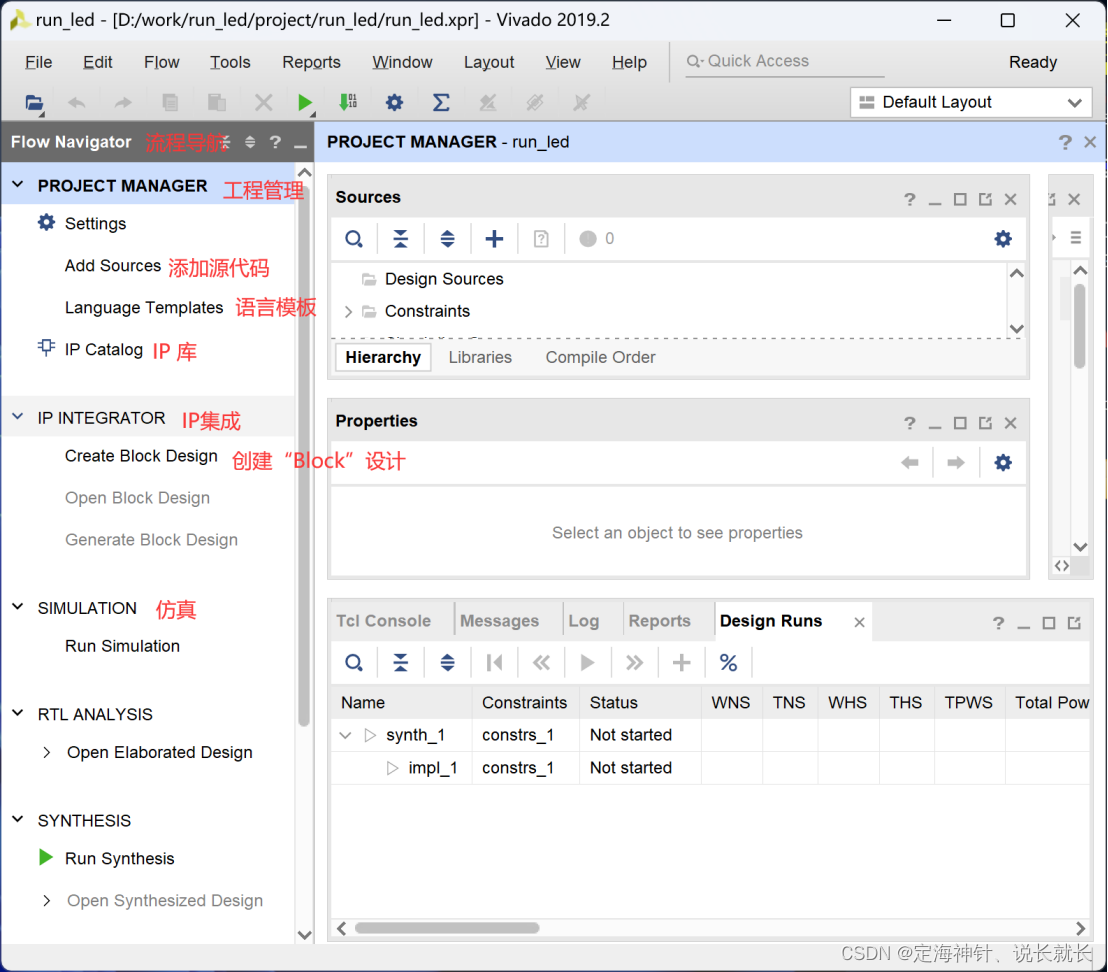Switch to Tcl Console tab
The height and width of the screenshot is (972, 1108).
pos(383,621)
